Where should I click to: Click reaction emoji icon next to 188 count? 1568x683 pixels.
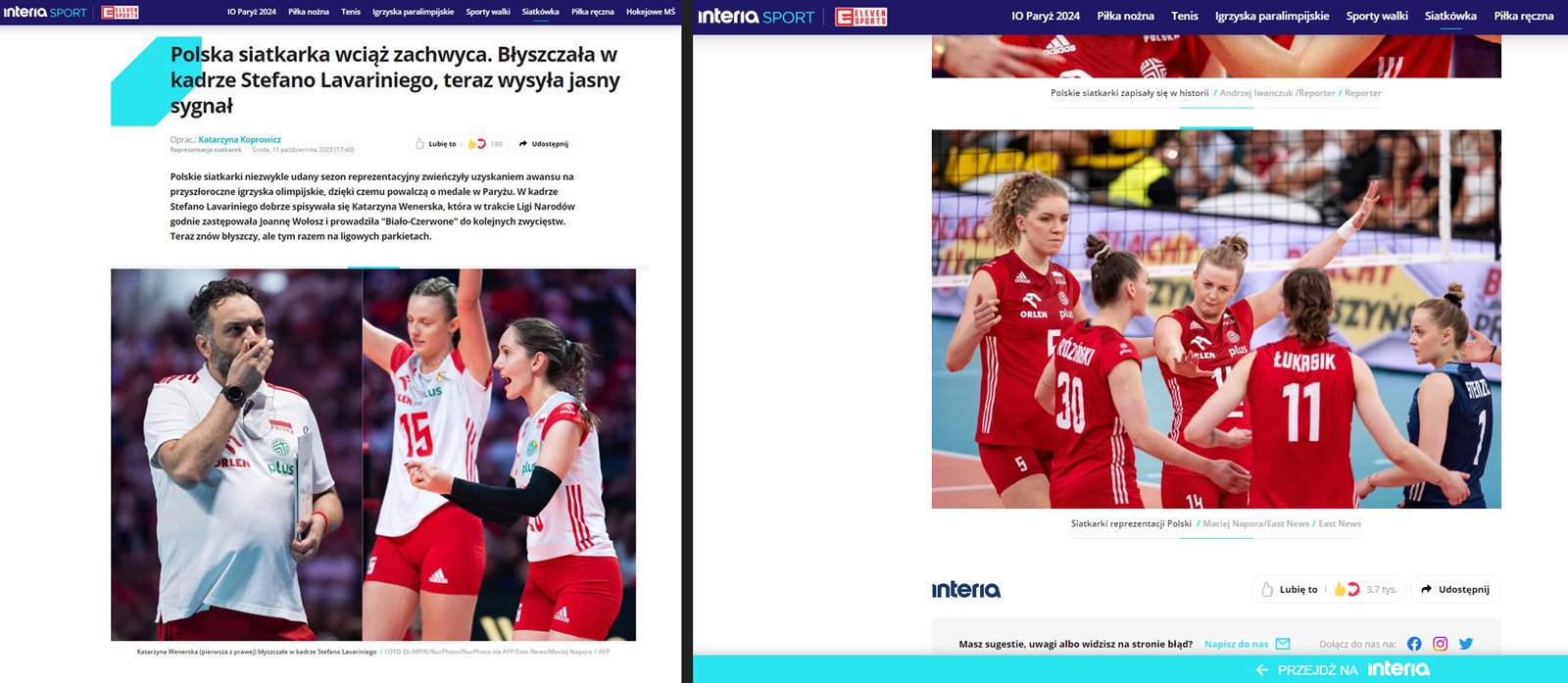[x=476, y=144]
